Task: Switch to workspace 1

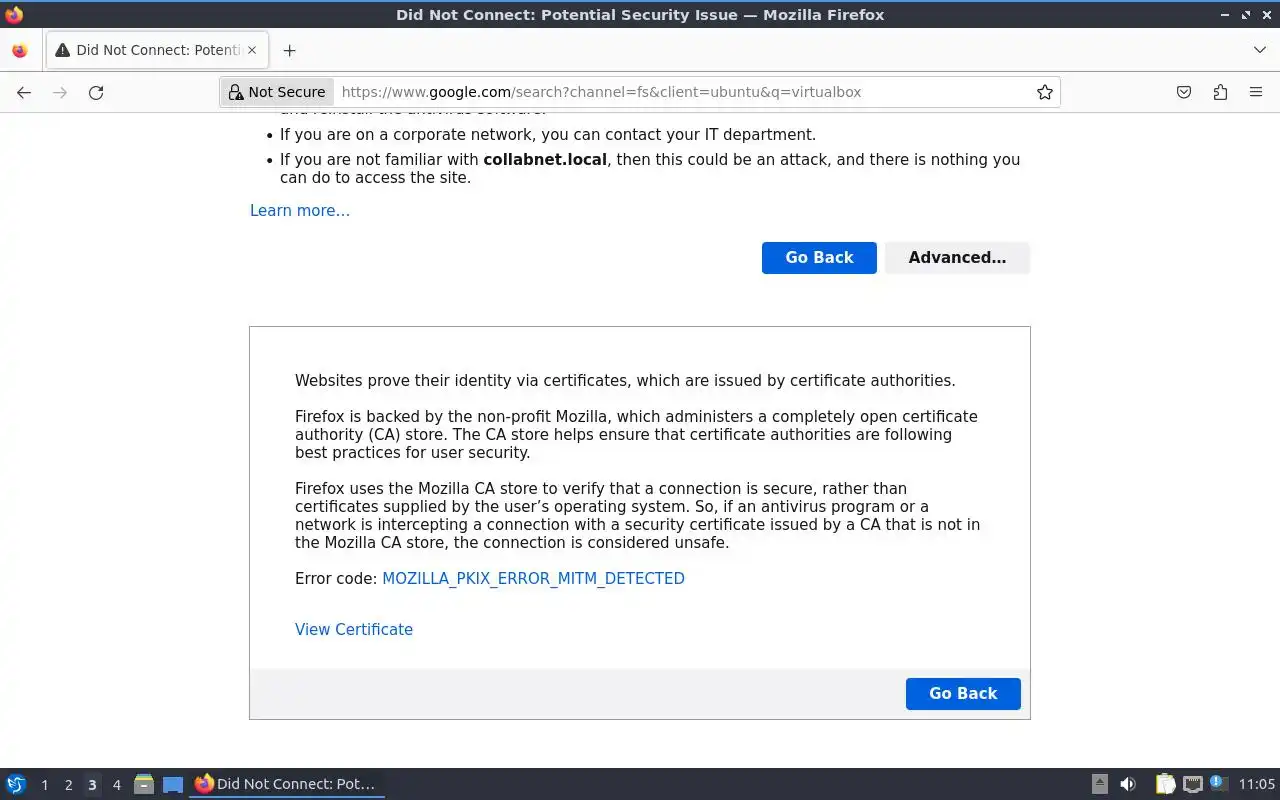Action: click(44, 784)
